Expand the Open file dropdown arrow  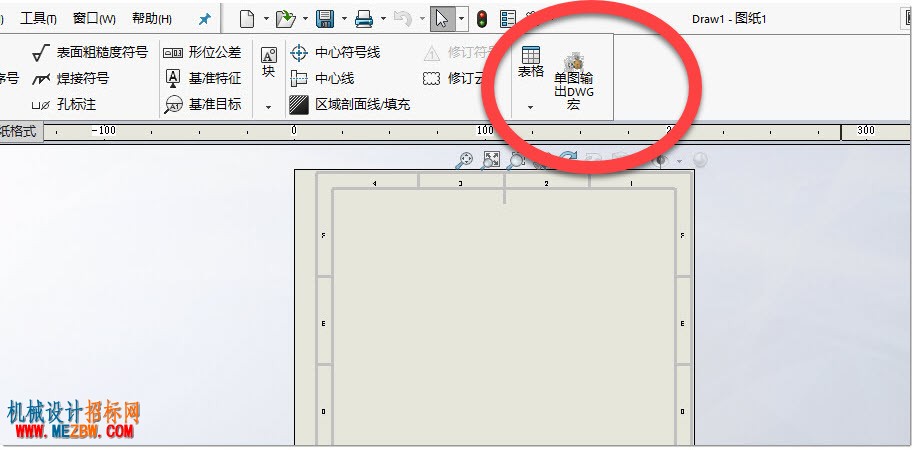coord(305,19)
